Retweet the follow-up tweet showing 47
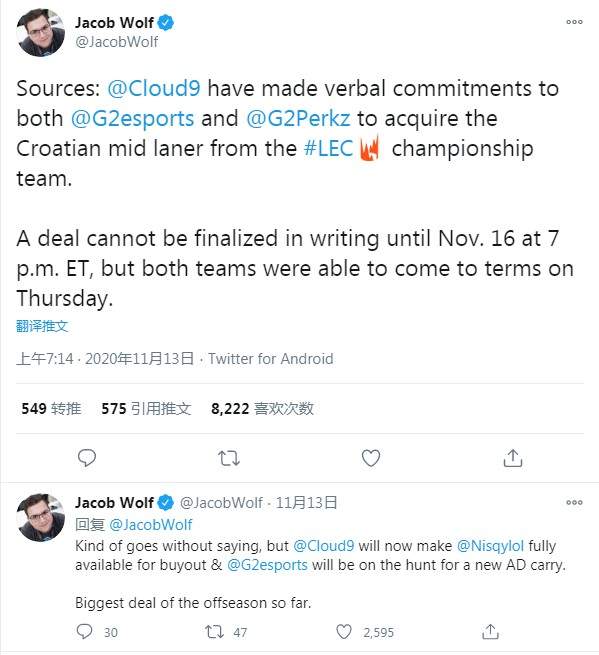The height and width of the screenshot is (655, 599). tap(215, 632)
